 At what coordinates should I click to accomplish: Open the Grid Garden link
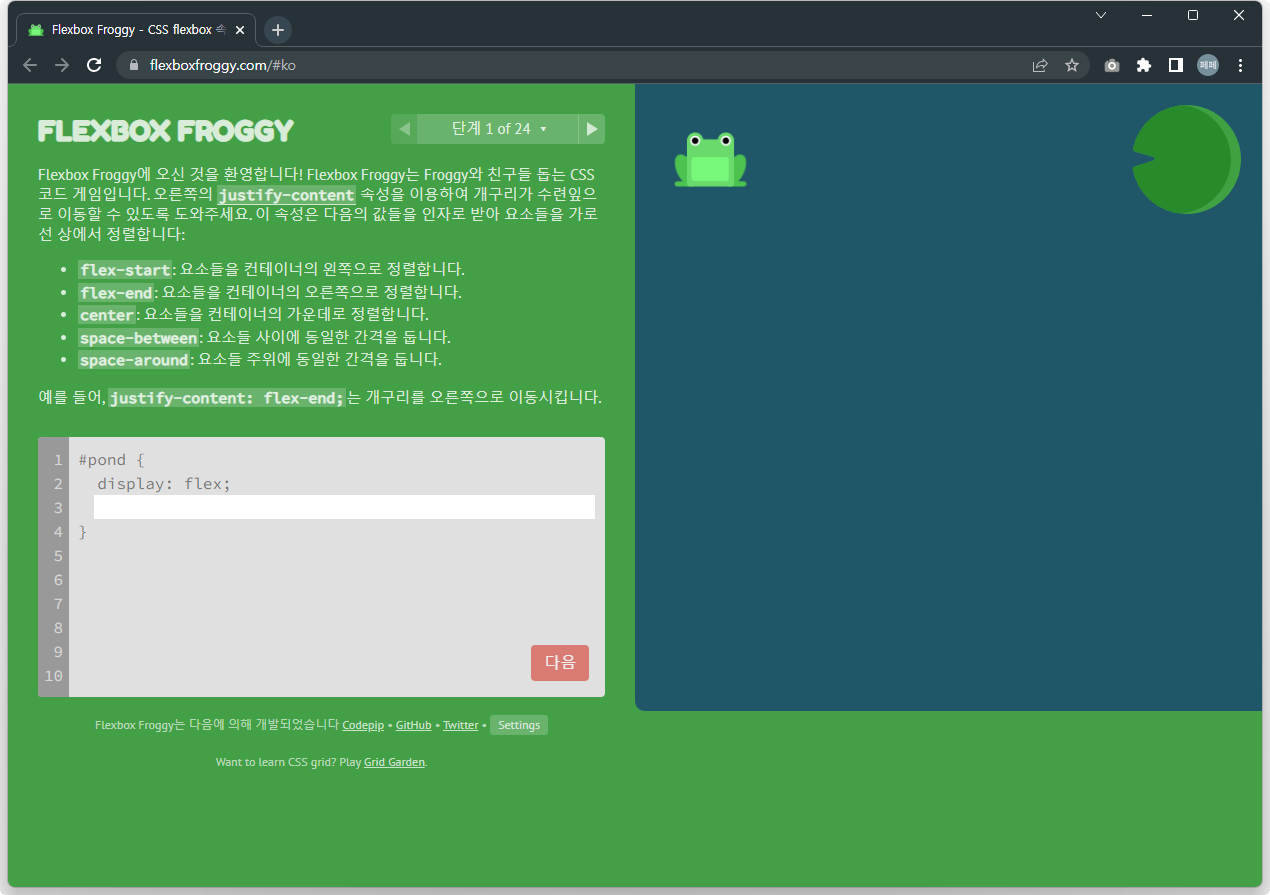pyautogui.click(x=394, y=762)
